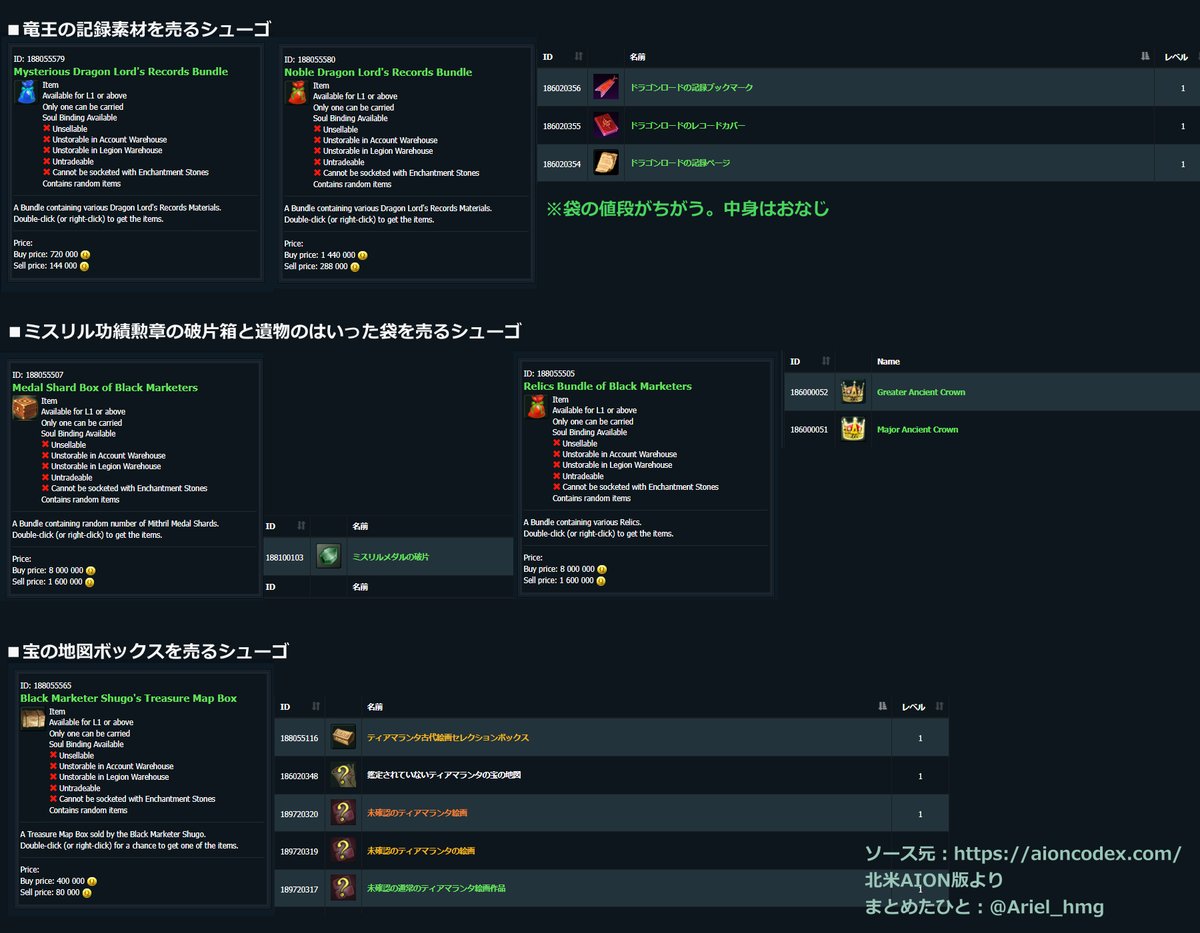Click the question-mark icon beside 鑑定されていないティアマランタの宝の地図
The width and height of the screenshot is (1200, 933).
point(344,775)
